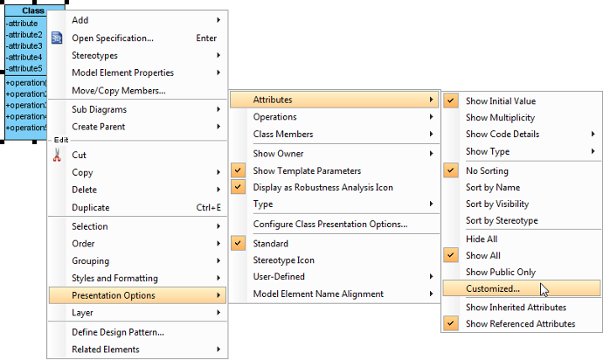
Task: Select -attribute5 in the class shape
Action: click(24, 68)
